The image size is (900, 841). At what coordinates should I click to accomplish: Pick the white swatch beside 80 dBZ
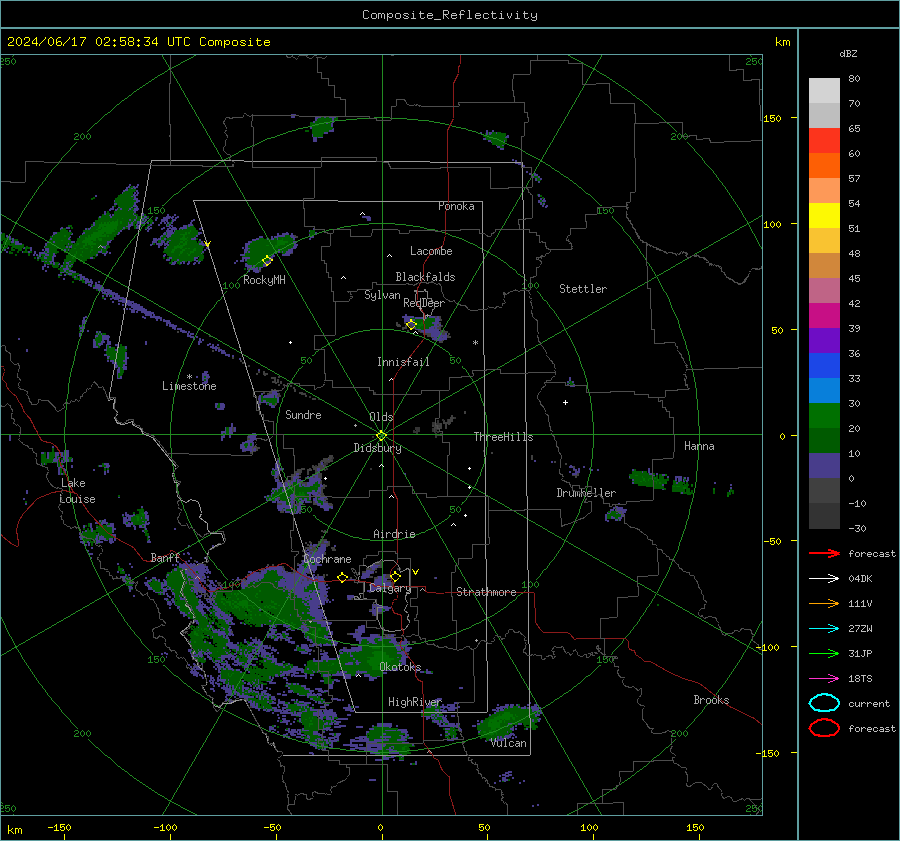point(824,90)
